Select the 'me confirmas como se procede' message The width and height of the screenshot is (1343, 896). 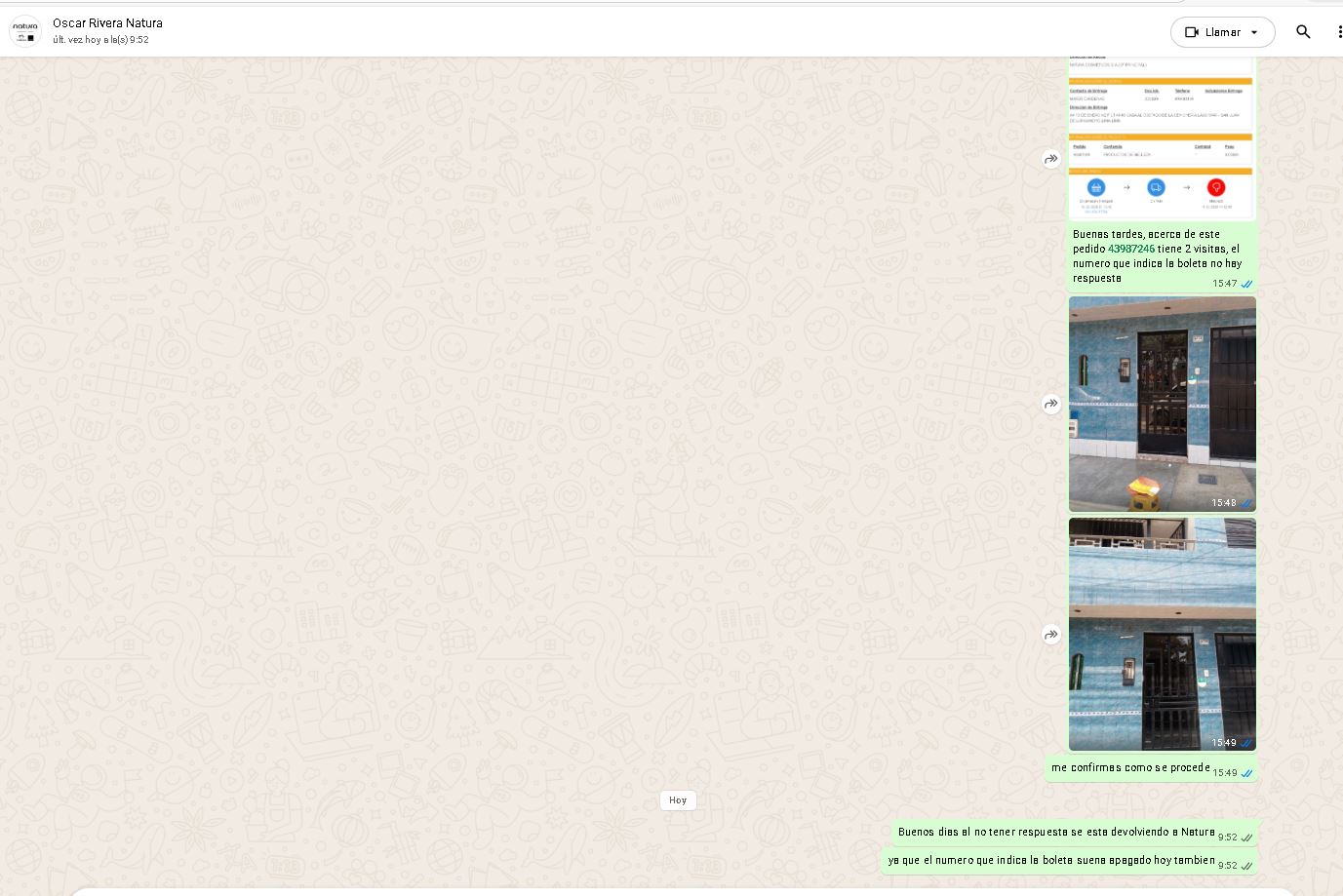coord(1129,768)
